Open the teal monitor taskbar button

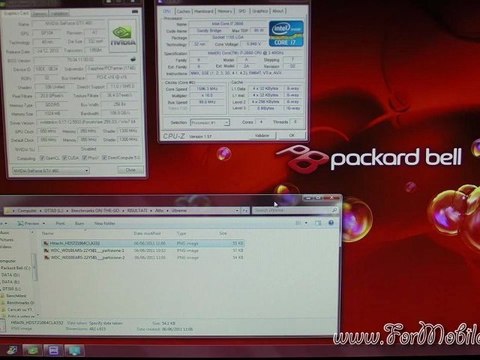[x=74, y=350]
